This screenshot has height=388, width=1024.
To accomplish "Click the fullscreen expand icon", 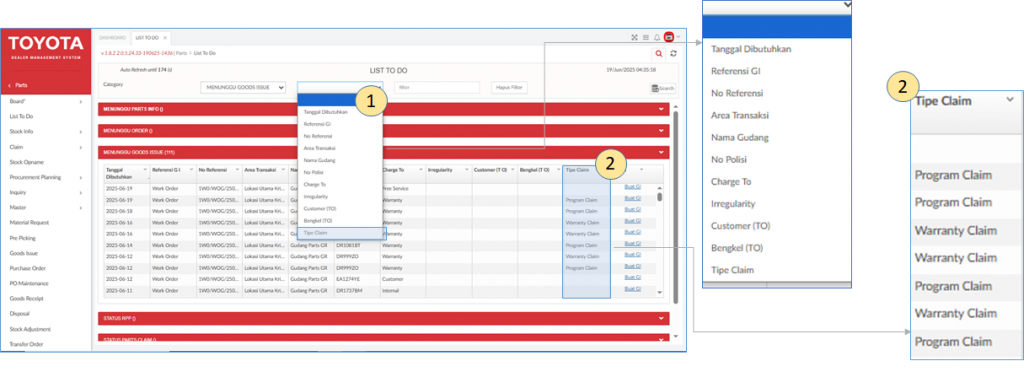I will coord(634,37).
